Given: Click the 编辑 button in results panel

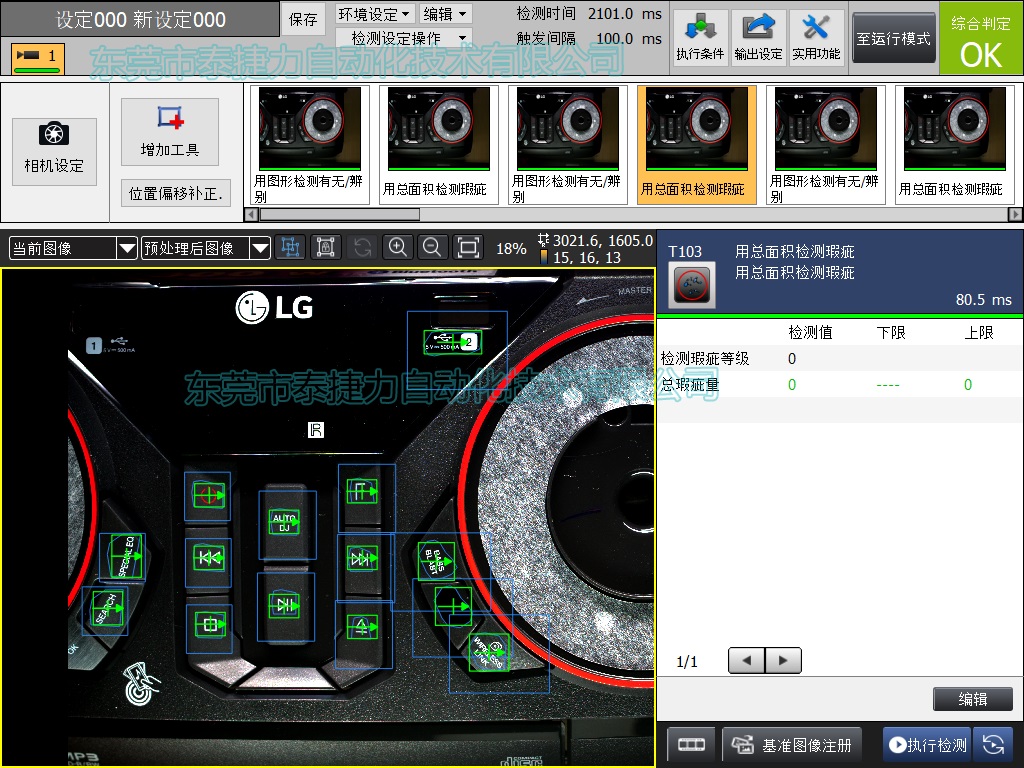Looking at the screenshot, I should 973,699.
